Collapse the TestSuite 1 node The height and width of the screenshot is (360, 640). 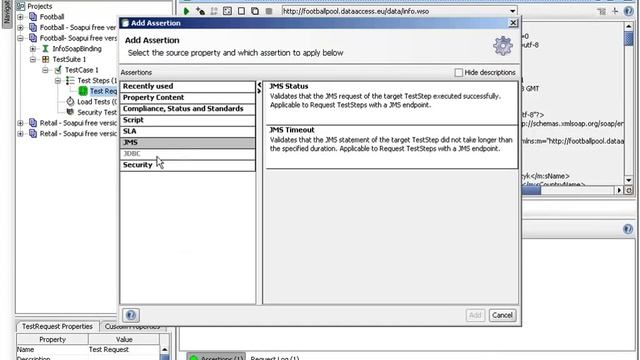(x=33, y=60)
